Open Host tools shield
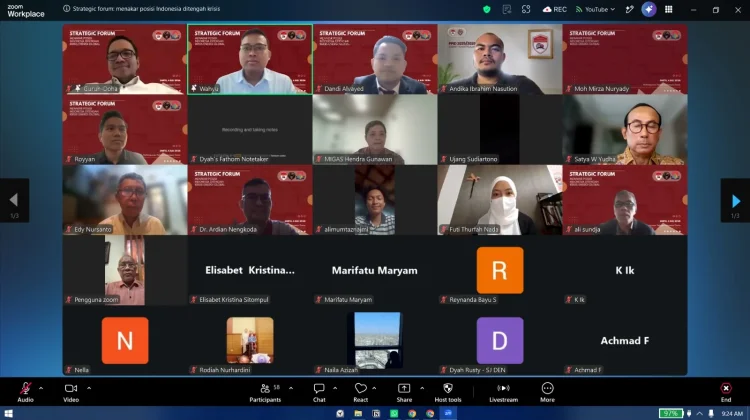 pos(448,393)
